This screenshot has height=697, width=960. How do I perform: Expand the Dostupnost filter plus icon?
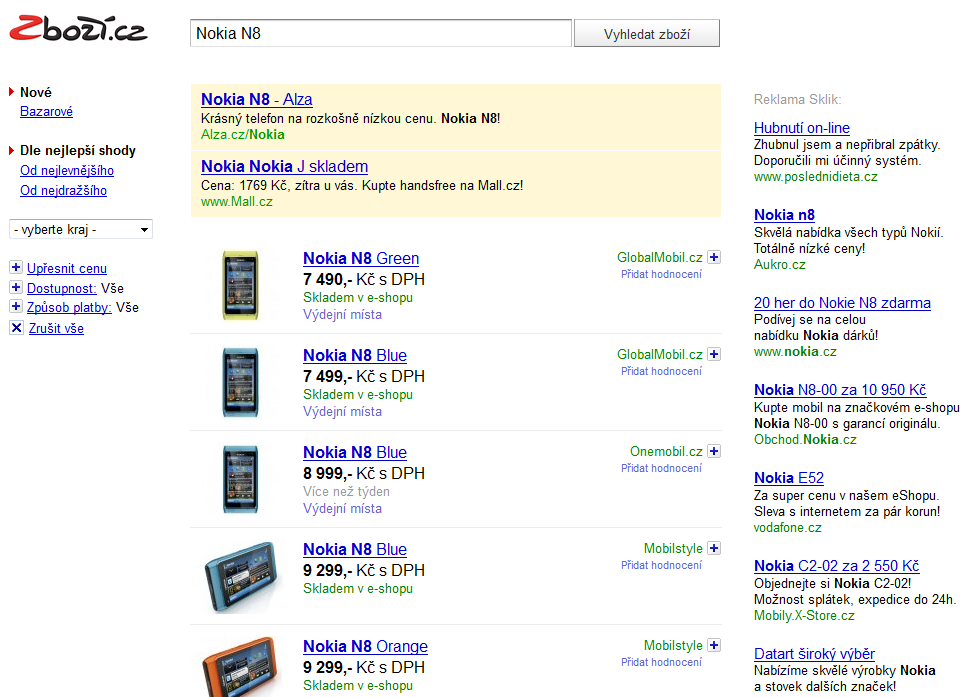tap(16, 287)
